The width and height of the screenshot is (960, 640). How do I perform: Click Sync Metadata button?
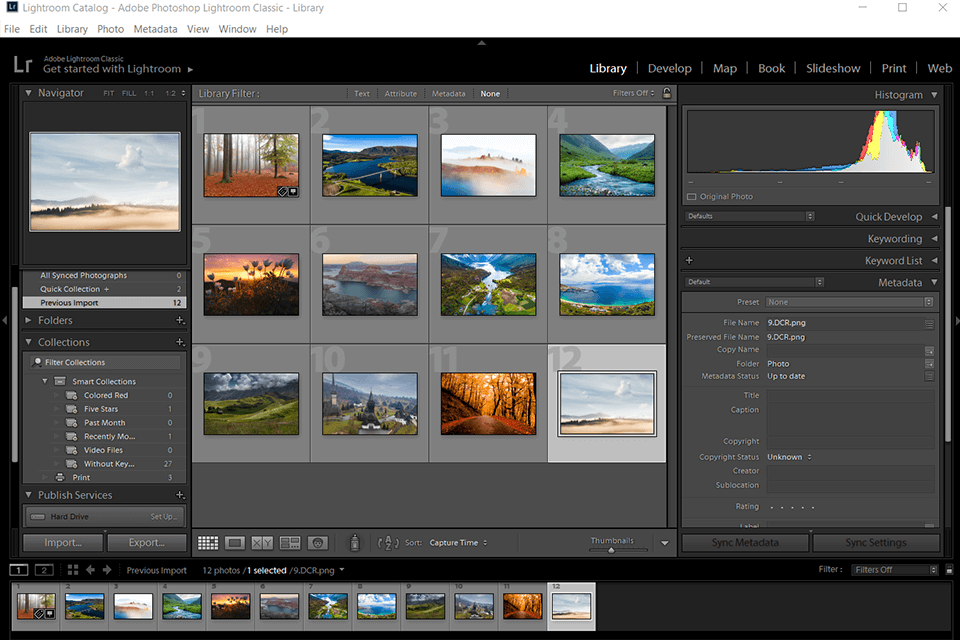[x=745, y=543]
